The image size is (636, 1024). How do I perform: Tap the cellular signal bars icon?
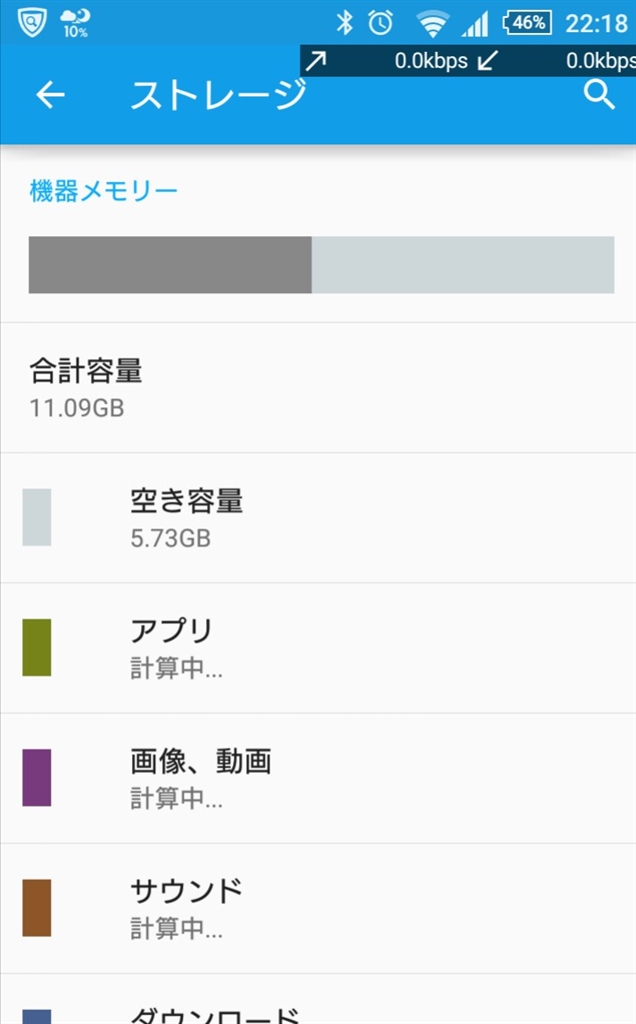click(475, 23)
